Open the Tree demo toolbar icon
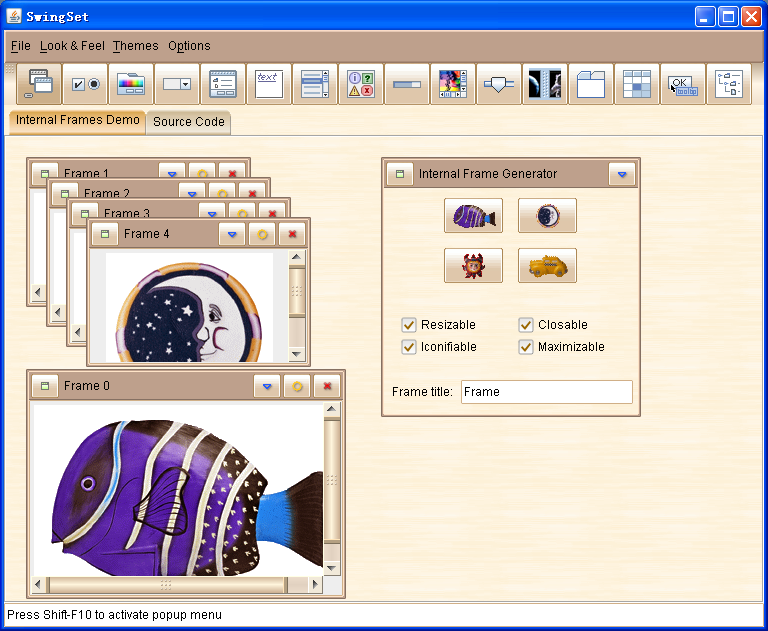The width and height of the screenshot is (768, 631). tap(730, 84)
